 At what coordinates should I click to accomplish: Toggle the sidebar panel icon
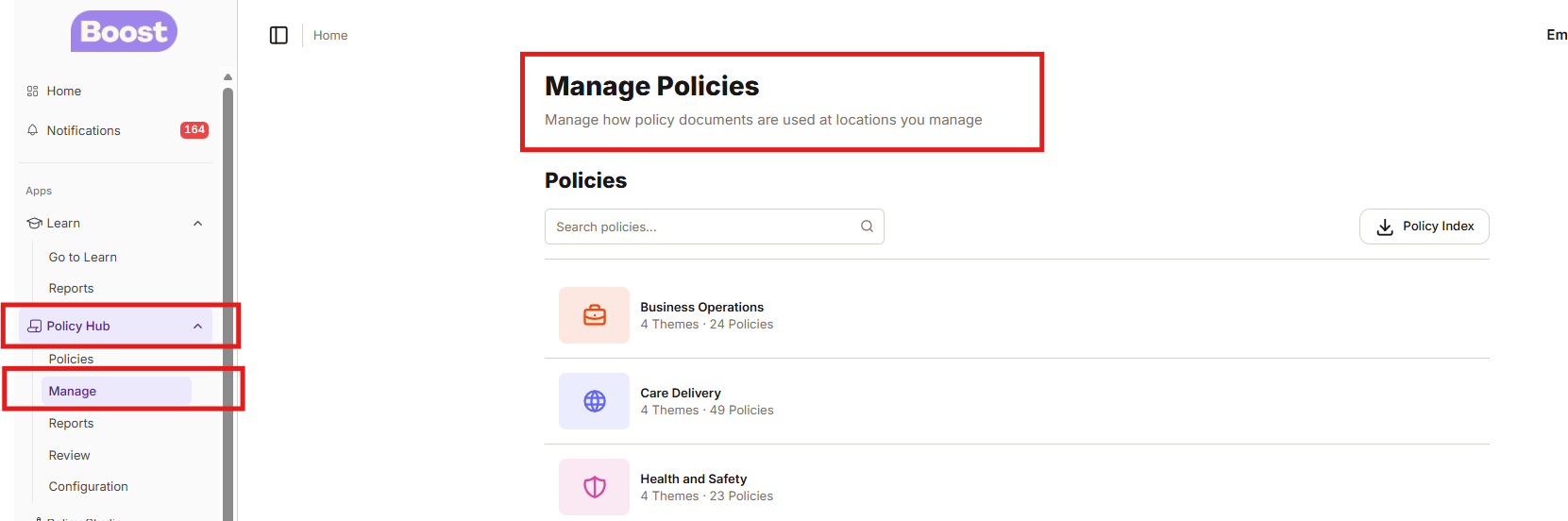pos(278,35)
